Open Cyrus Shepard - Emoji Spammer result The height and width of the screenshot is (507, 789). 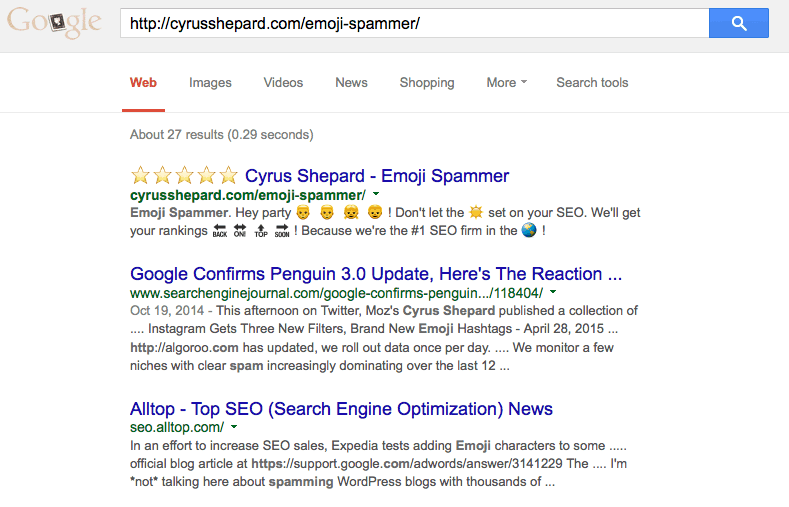pos(377,176)
